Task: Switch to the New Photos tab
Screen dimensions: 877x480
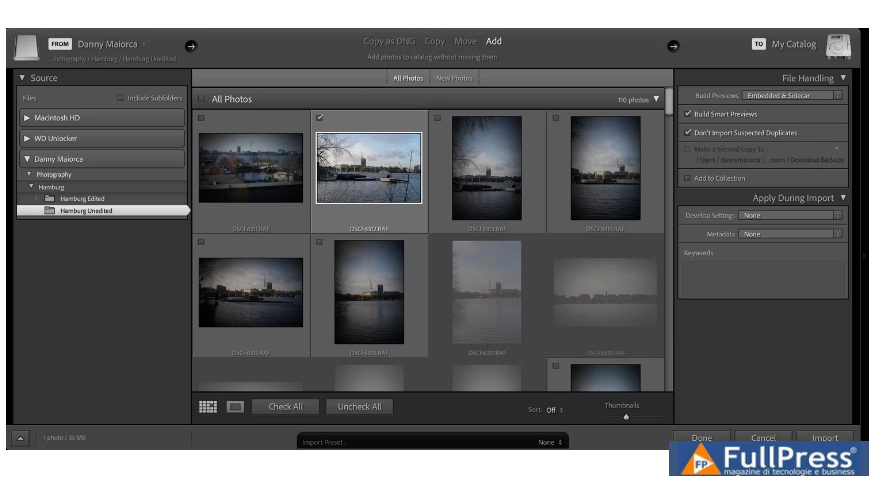Action: (454, 78)
